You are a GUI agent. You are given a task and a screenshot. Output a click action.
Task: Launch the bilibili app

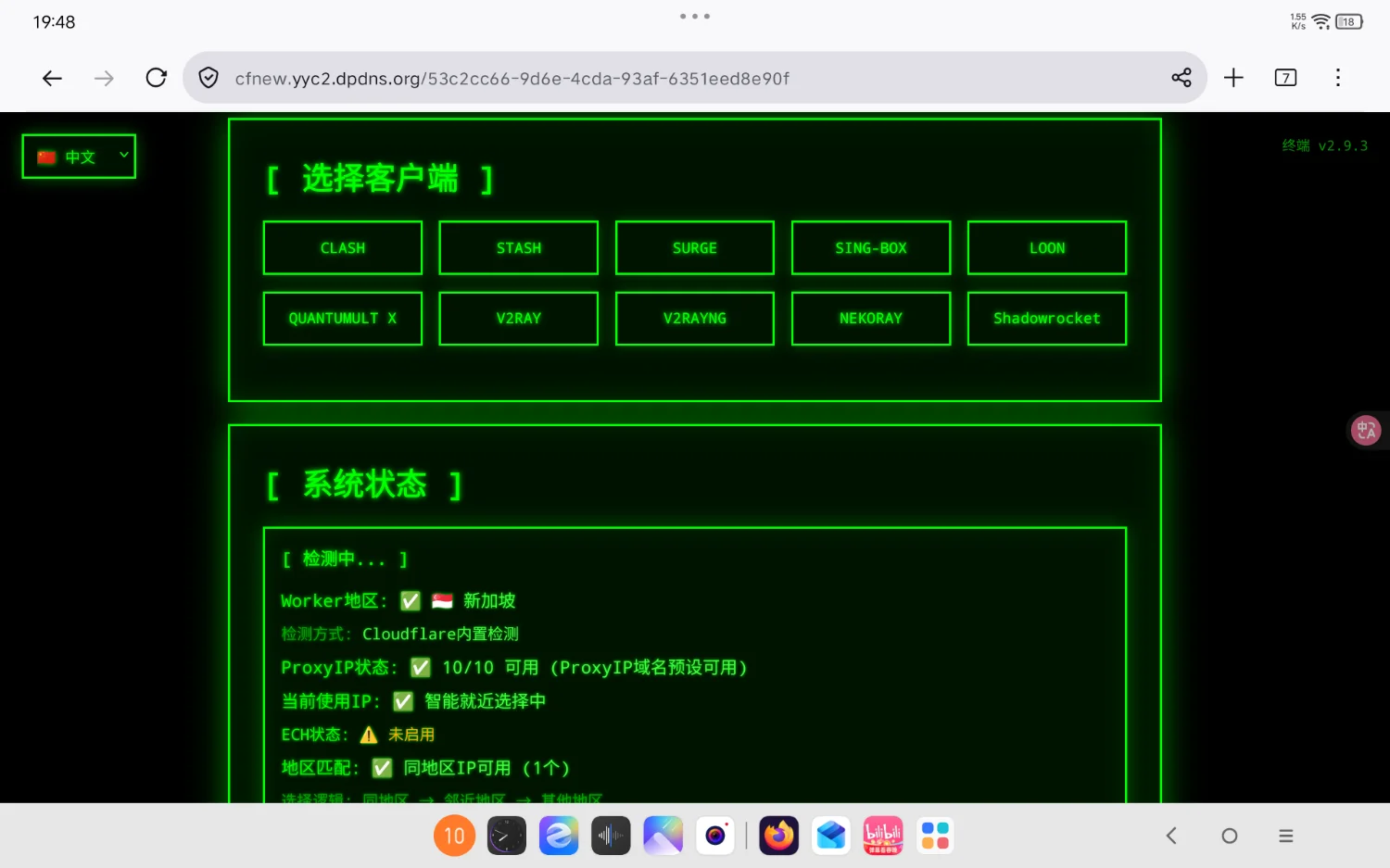tap(883, 836)
